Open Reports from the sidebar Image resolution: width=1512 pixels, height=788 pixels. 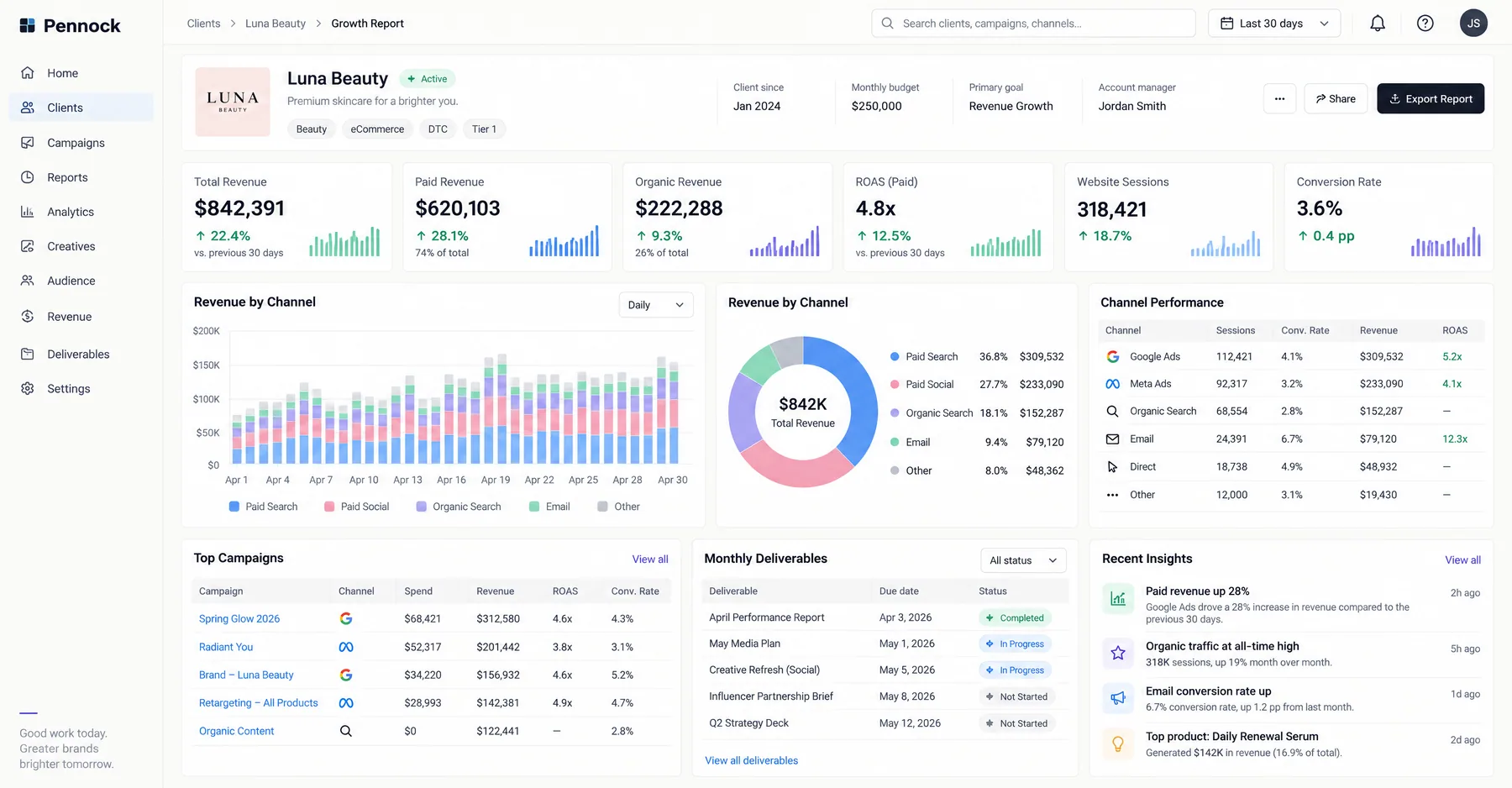pyautogui.click(x=81, y=177)
